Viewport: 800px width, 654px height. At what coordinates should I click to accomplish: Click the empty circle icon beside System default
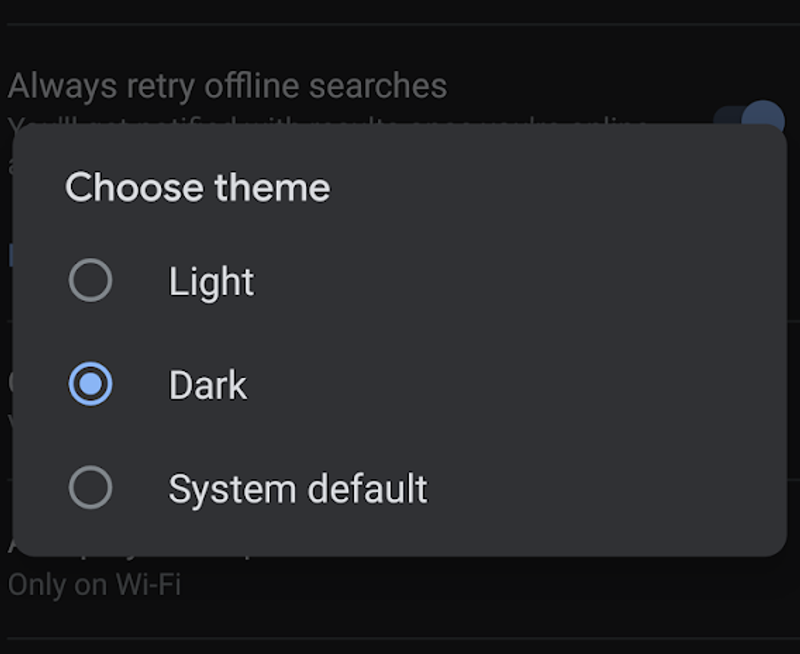pyautogui.click(x=90, y=488)
